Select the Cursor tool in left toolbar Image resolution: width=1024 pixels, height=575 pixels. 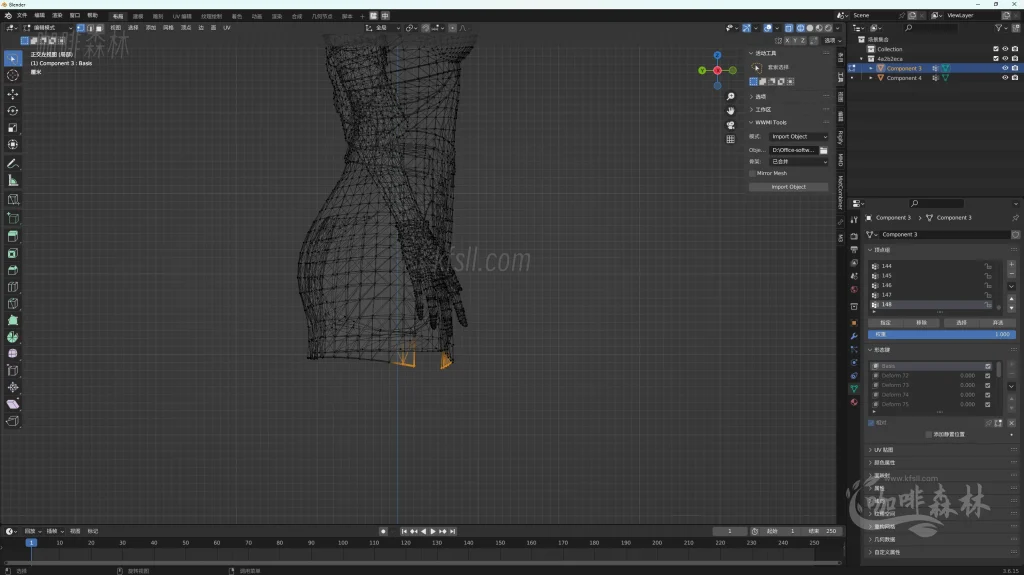point(12,76)
